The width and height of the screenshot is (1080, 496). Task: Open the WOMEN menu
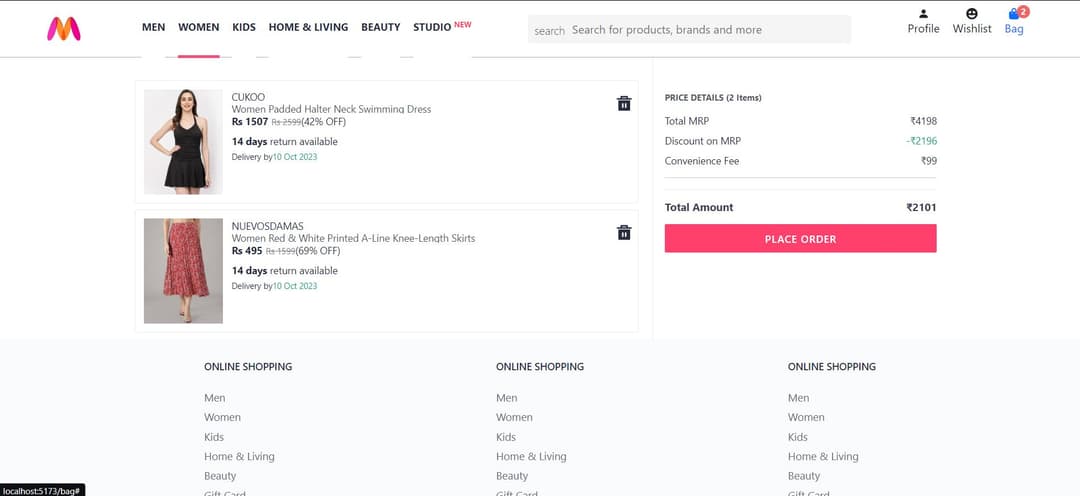click(x=198, y=27)
